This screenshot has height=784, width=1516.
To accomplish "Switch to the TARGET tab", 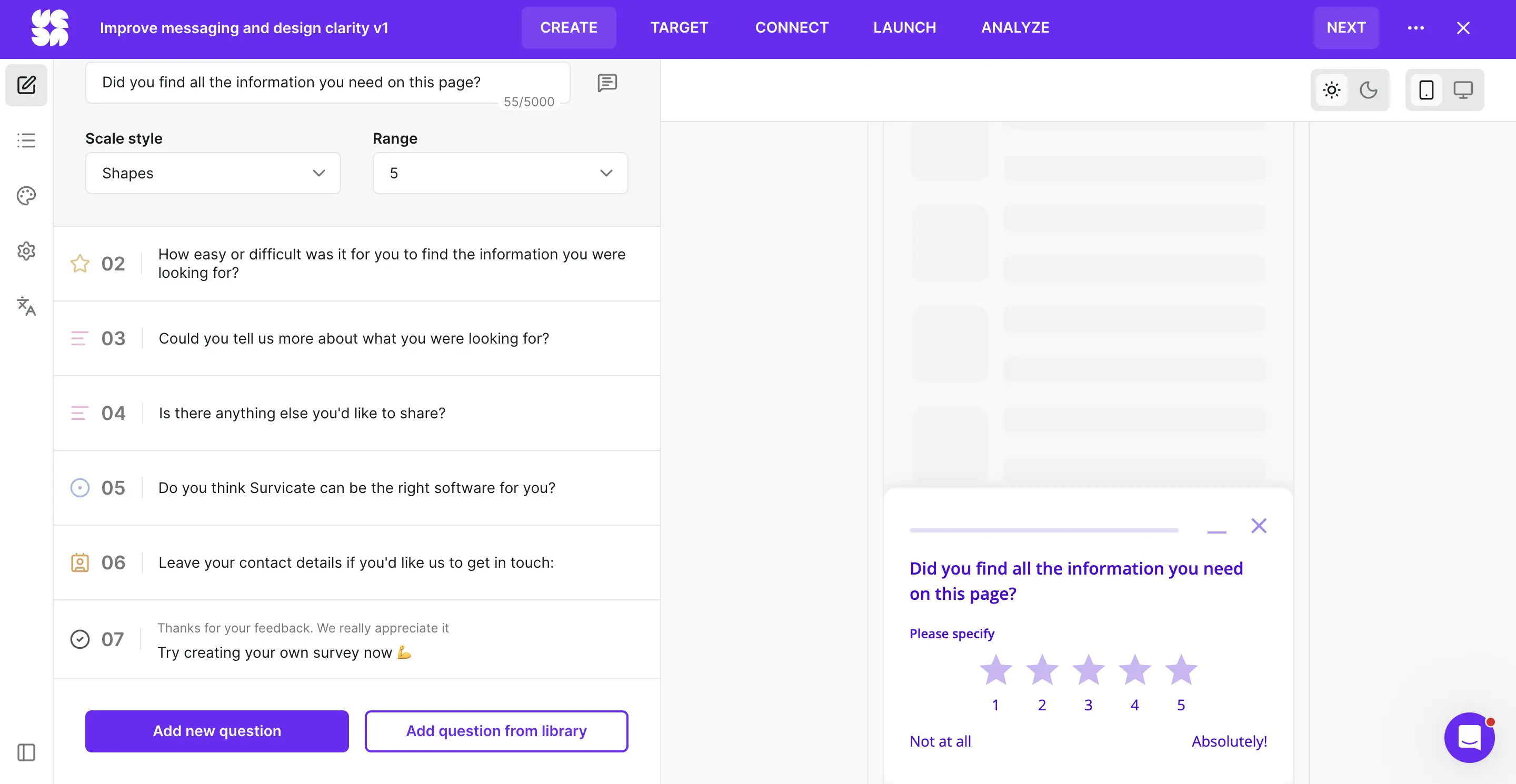I will click(679, 27).
